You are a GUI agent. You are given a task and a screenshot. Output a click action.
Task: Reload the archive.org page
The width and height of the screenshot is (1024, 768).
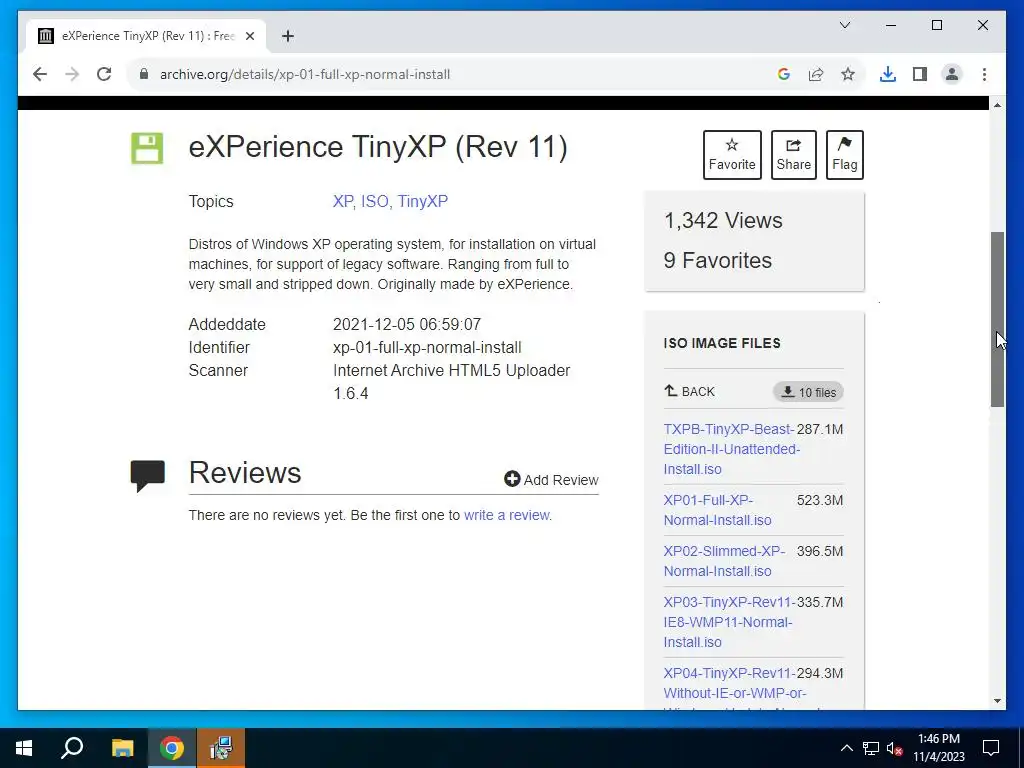pyautogui.click(x=104, y=74)
